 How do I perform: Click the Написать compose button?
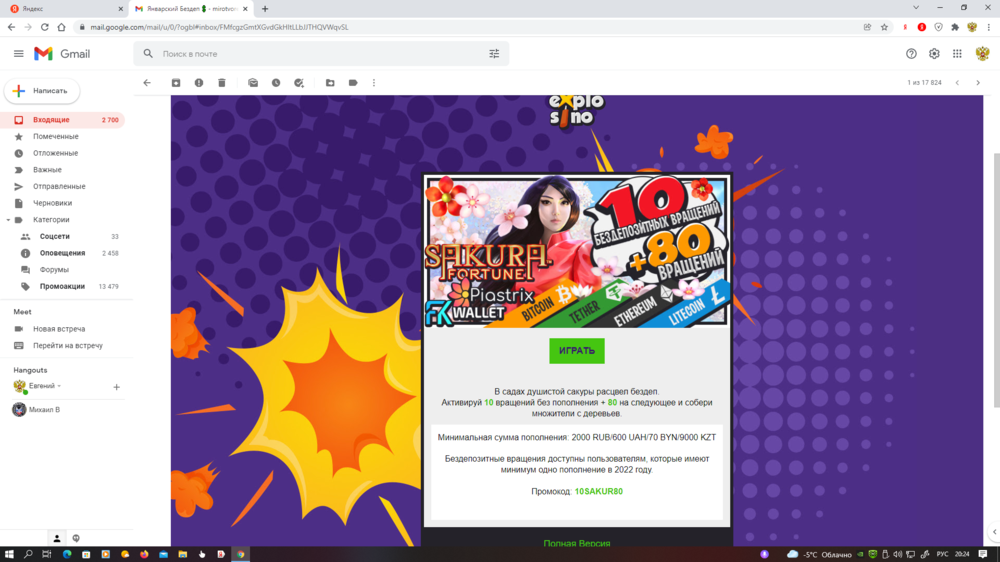click(42, 91)
